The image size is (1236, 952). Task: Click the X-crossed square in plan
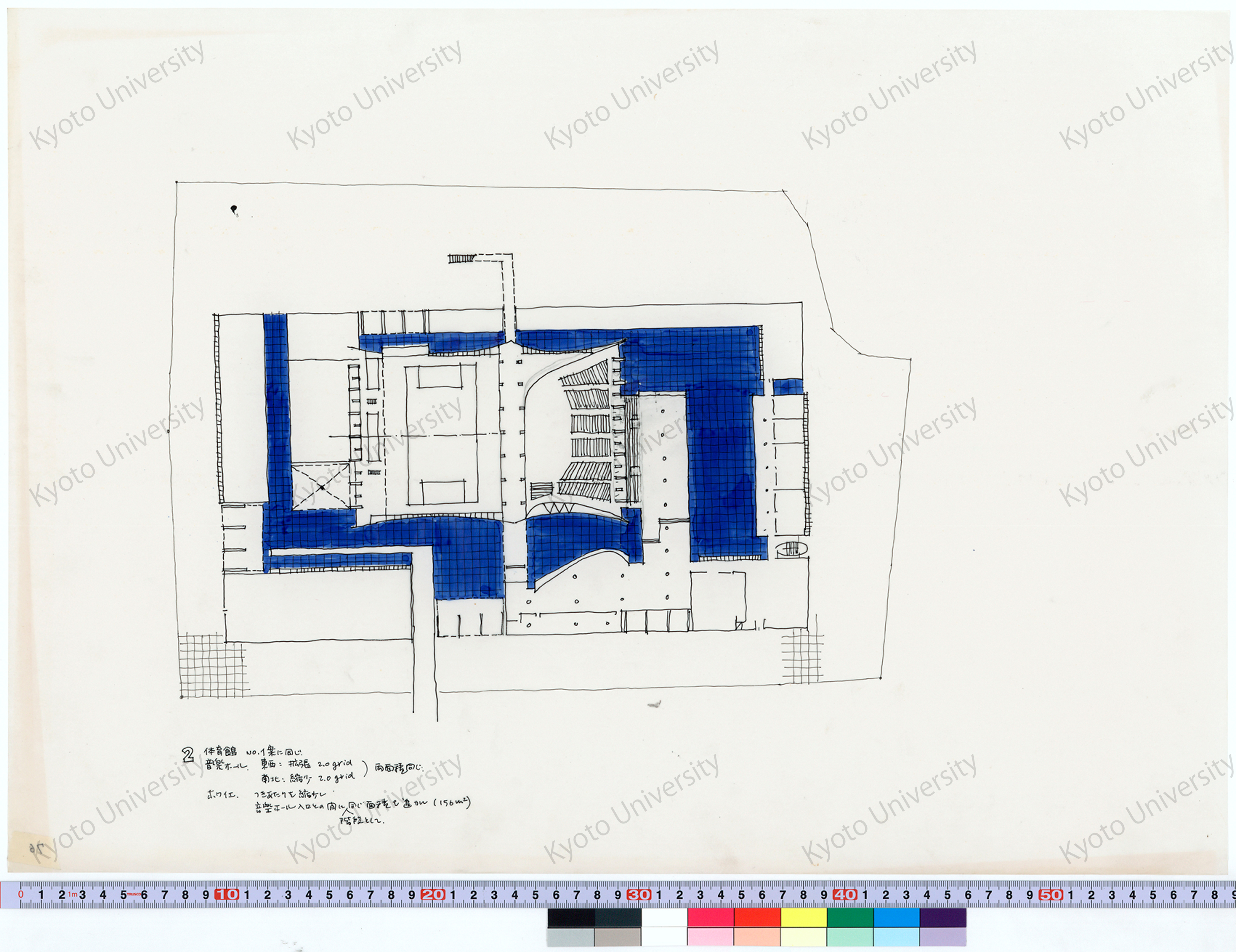(x=321, y=486)
